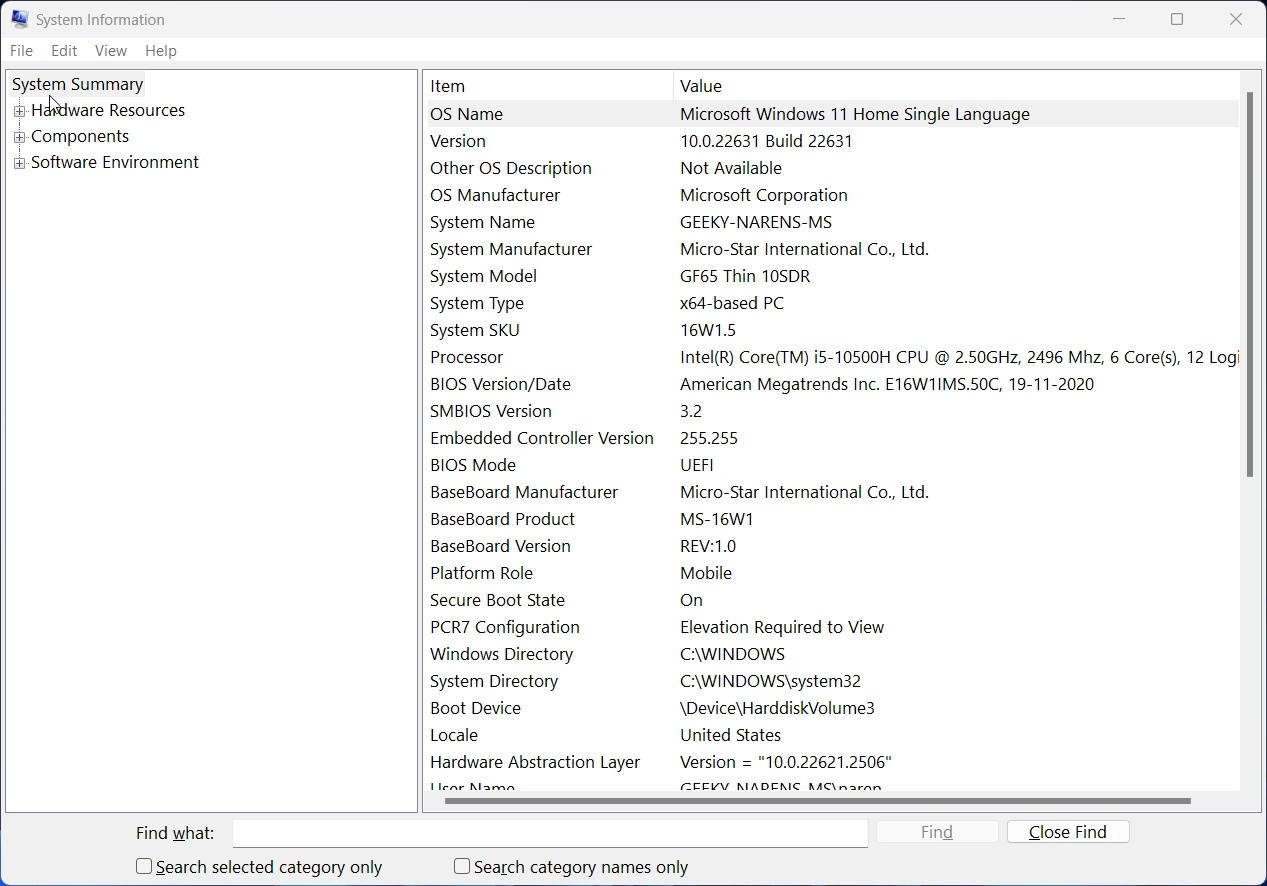Click the value Elevation Required to View
1267x886 pixels.
pyautogui.click(x=782, y=627)
